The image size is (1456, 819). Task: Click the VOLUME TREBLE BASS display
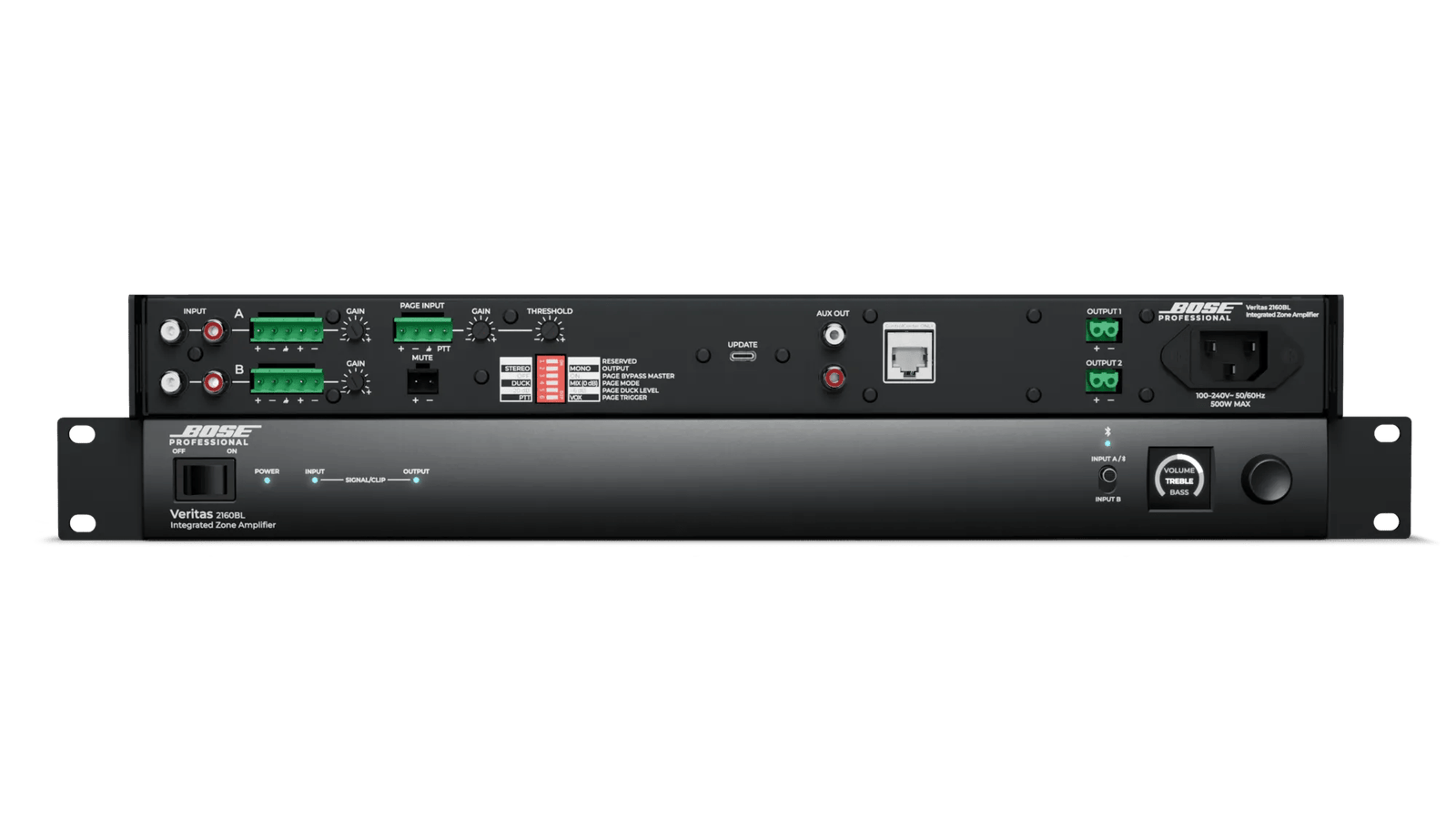pyautogui.click(x=1179, y=480)
